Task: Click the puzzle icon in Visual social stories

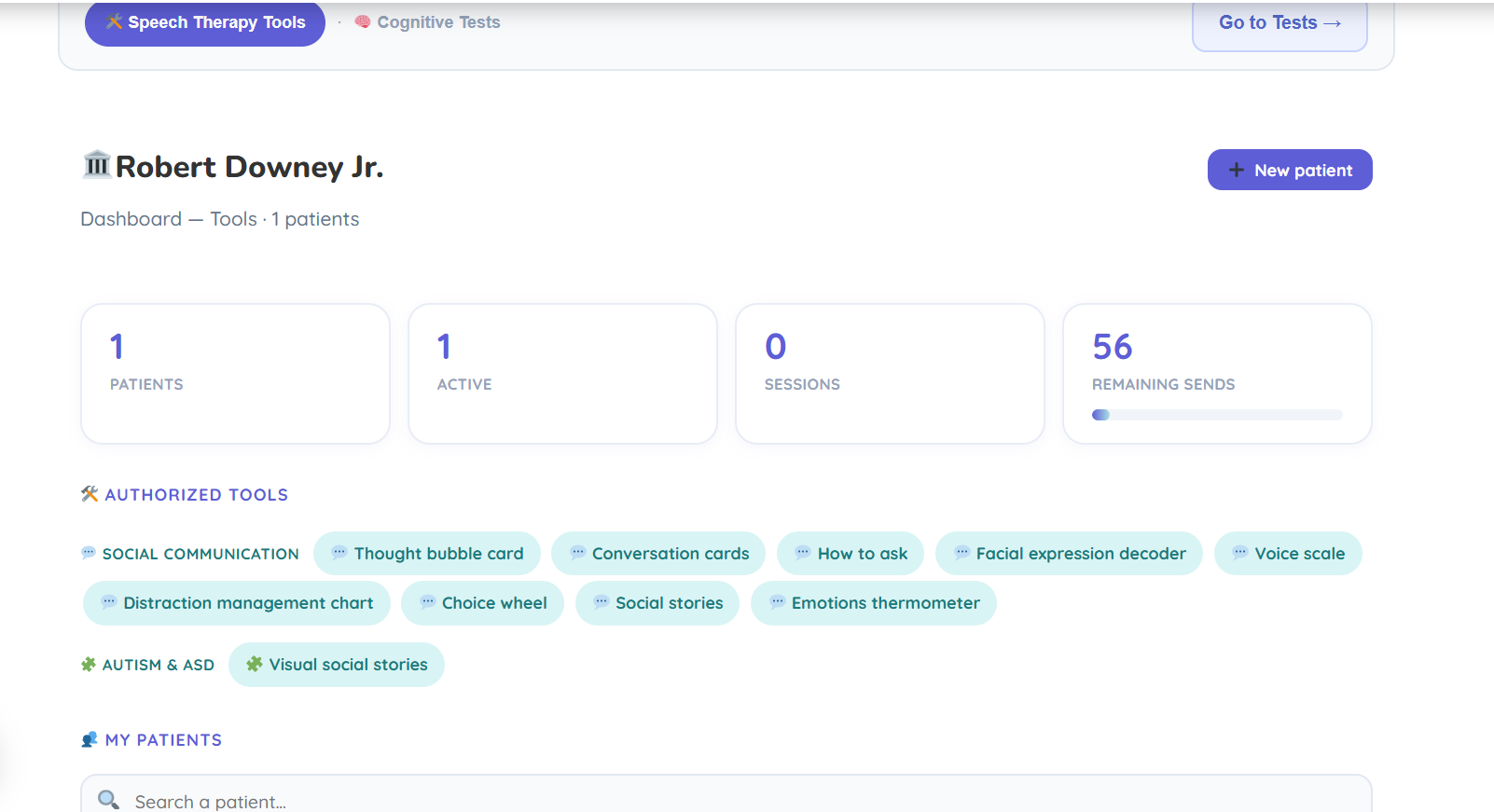Action: (x=255, y=664)
